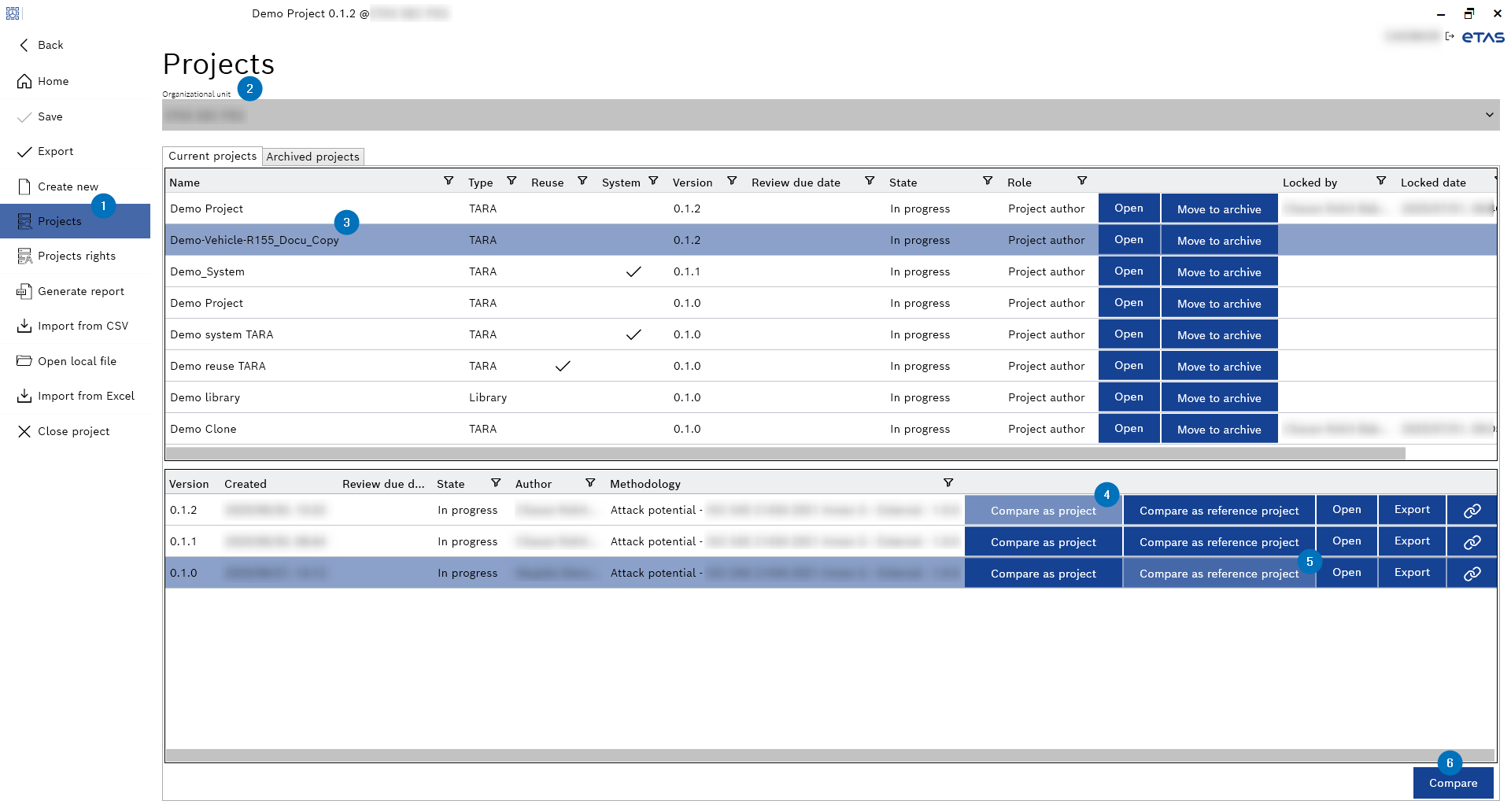The width and height of the screenshot is (1511, 812).
Task: Select the Demo Clone project row
Action: pos(315,429)
